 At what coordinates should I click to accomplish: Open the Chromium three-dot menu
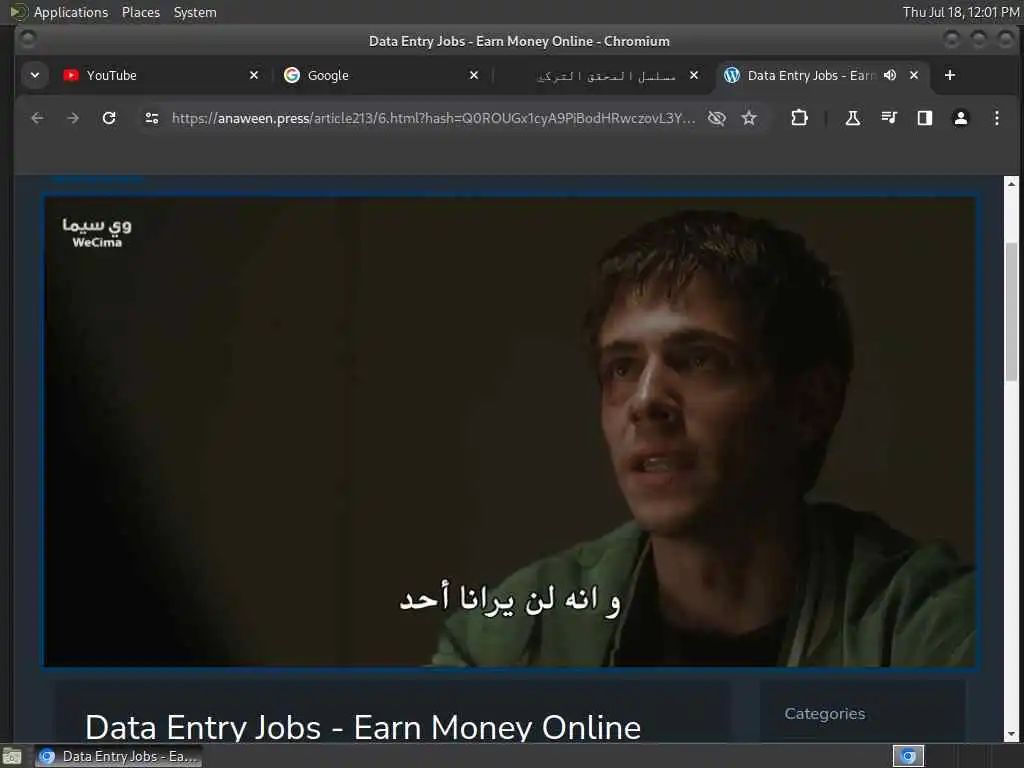point(997,118)
